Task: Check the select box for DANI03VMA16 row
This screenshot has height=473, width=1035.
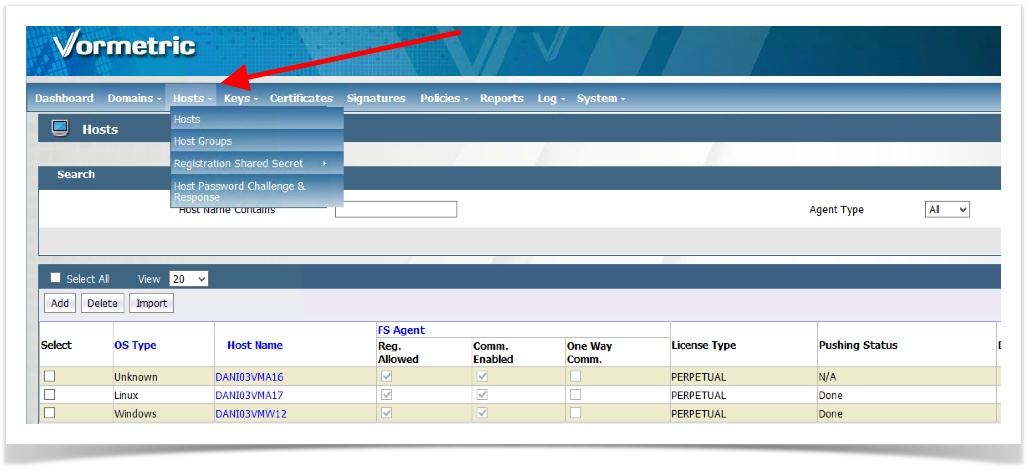Action: (49, 377)
